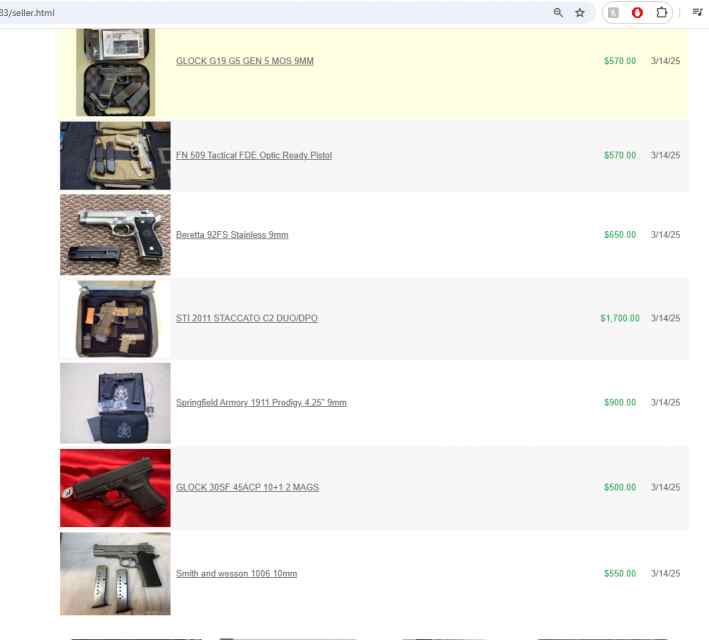Click the Springfield Prodigy thumbnail
Viewport: 709px width, 640px height.
[x=115, y=403]
